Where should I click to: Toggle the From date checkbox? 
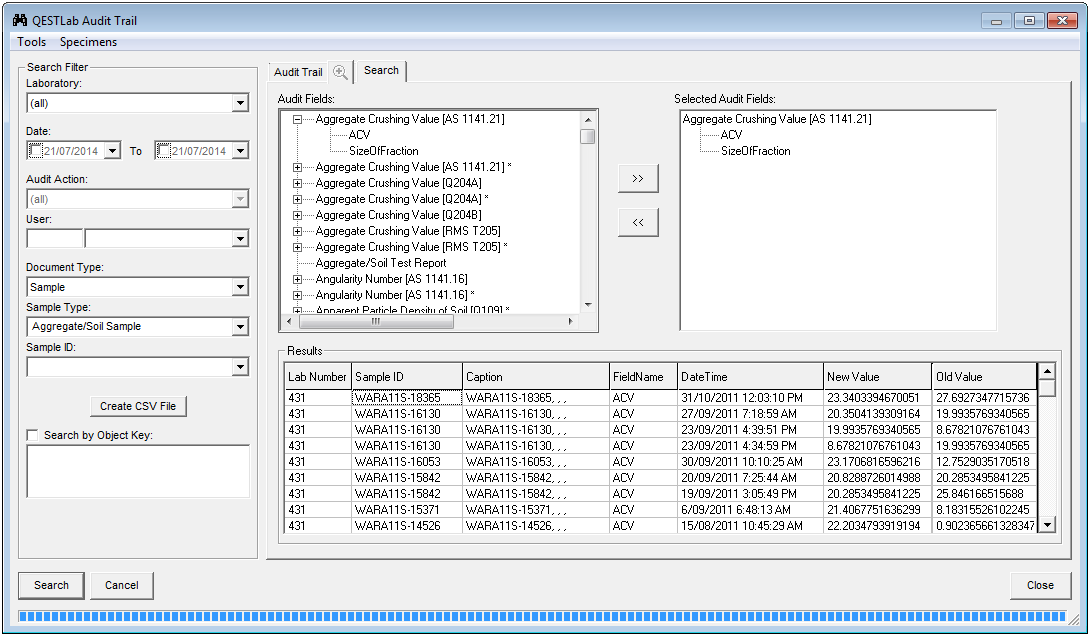tap(36, 151)
